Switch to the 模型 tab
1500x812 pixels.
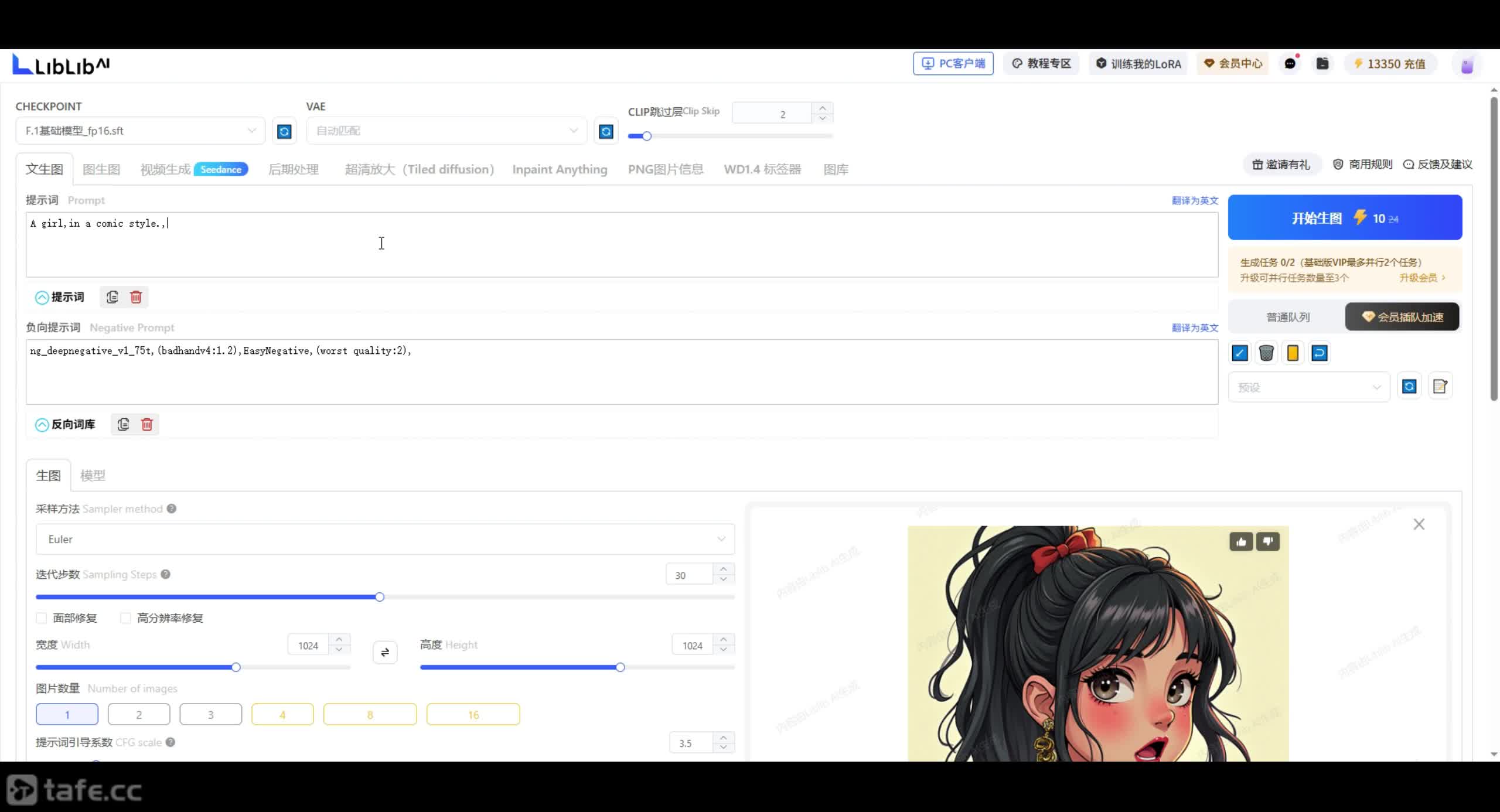tap(93, 476)
